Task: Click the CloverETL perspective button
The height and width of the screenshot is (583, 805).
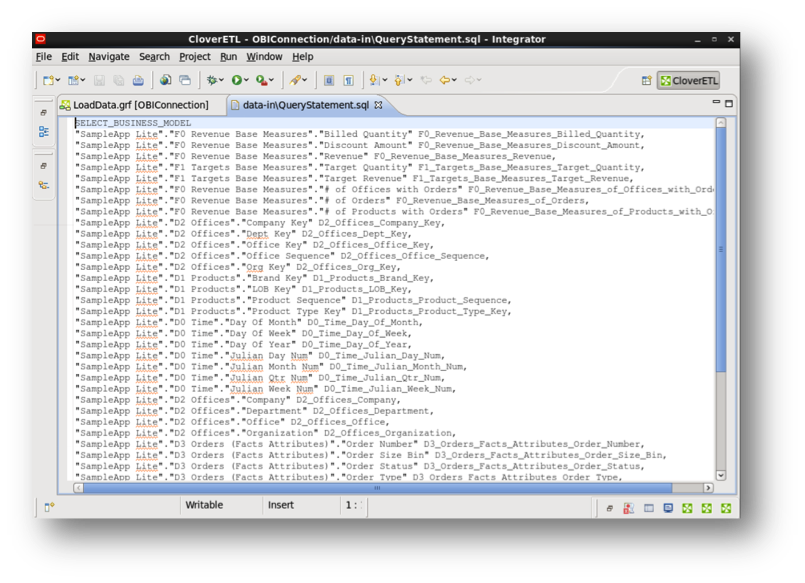Action: 688,81
